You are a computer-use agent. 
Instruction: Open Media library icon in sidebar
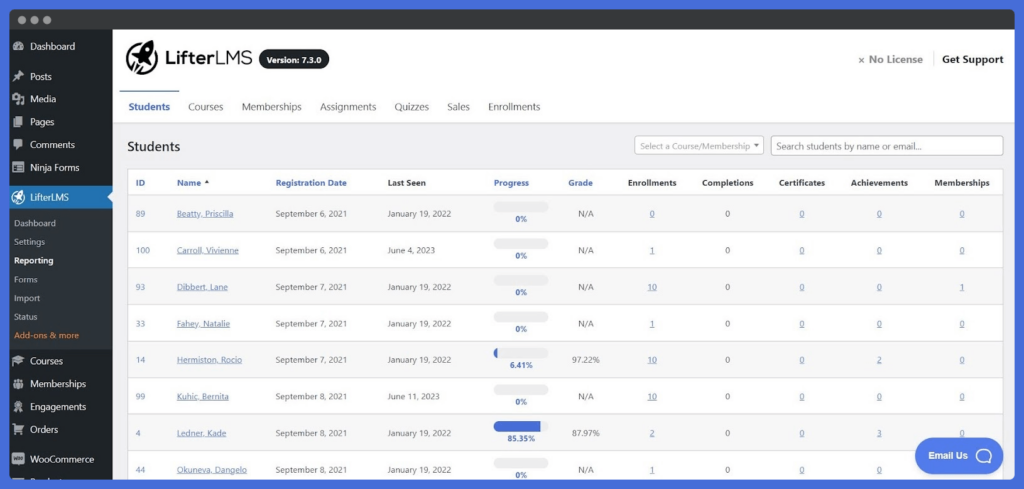pos(18,99)
